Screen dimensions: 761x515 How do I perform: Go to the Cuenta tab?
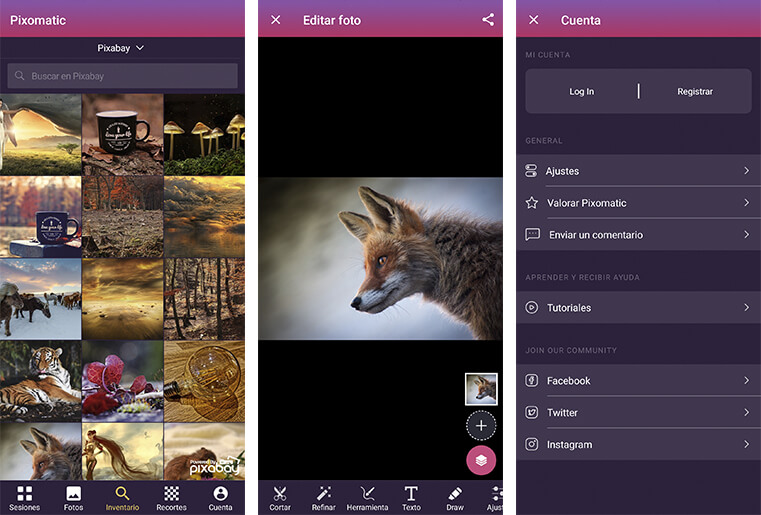[220, 498]
